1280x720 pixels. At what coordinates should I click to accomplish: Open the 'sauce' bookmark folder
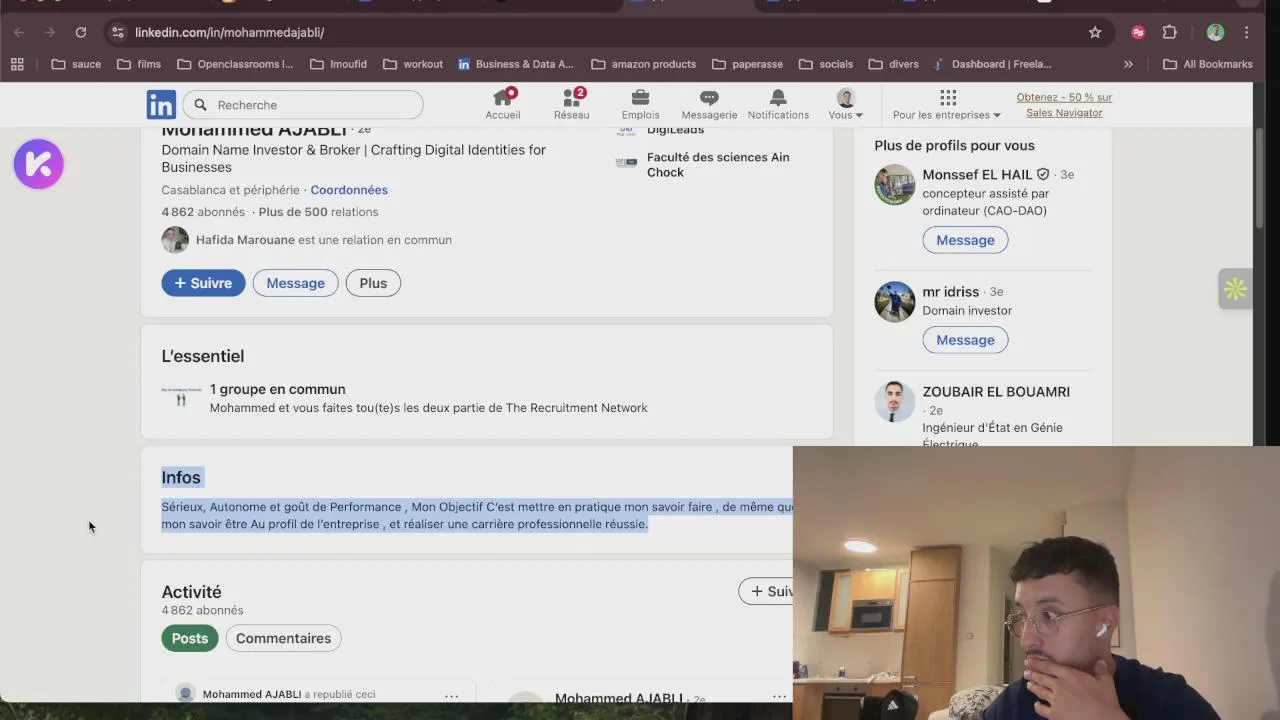(76, 64)
